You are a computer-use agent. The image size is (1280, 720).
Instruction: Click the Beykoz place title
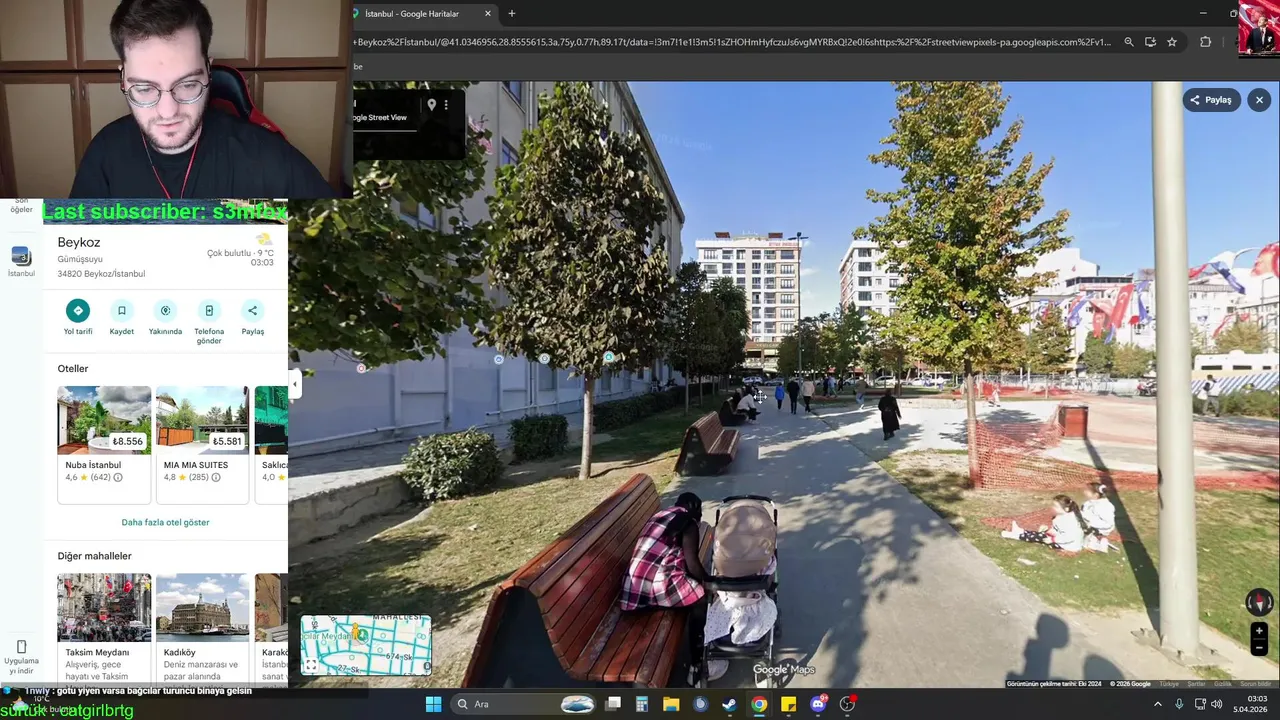[x=79, y=242]
